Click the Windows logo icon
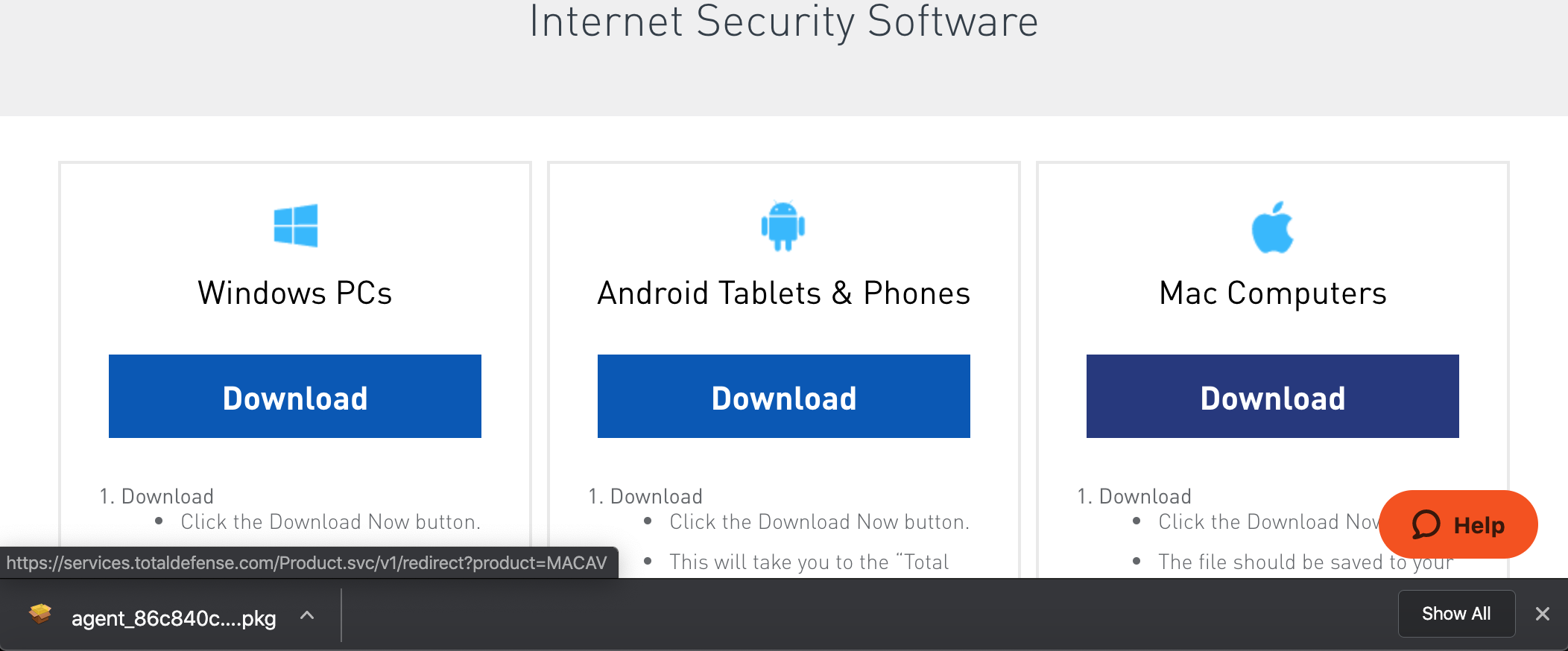The image size is (1568, 651). coord(296,225)
